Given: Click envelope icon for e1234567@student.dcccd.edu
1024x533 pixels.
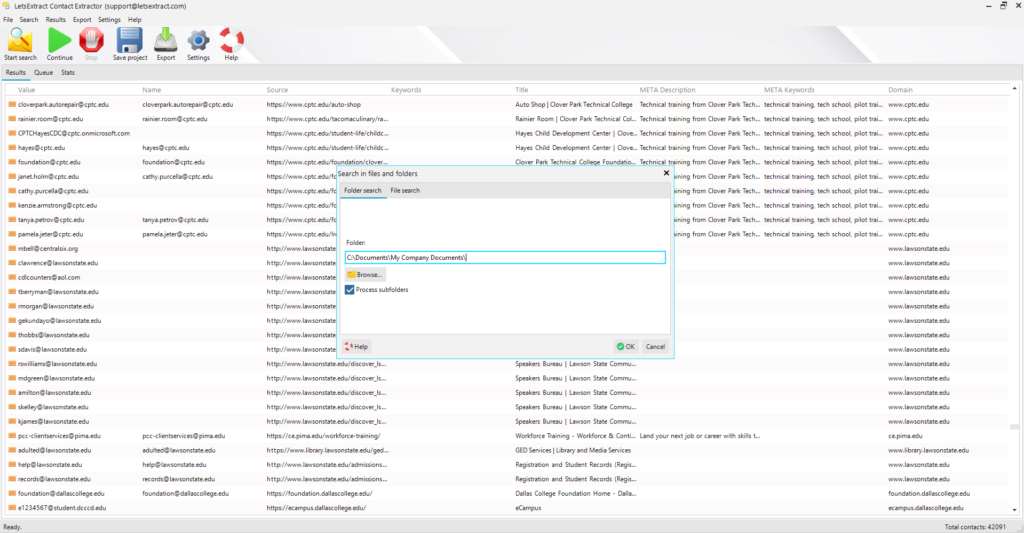Looking at the screenshot, I should coord(12,508).
